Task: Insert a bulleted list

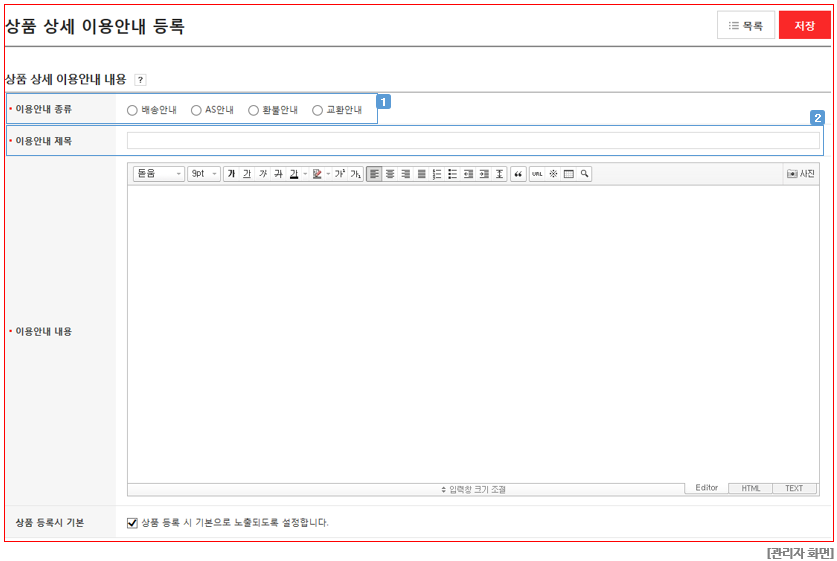Action: tap(452, 174)
